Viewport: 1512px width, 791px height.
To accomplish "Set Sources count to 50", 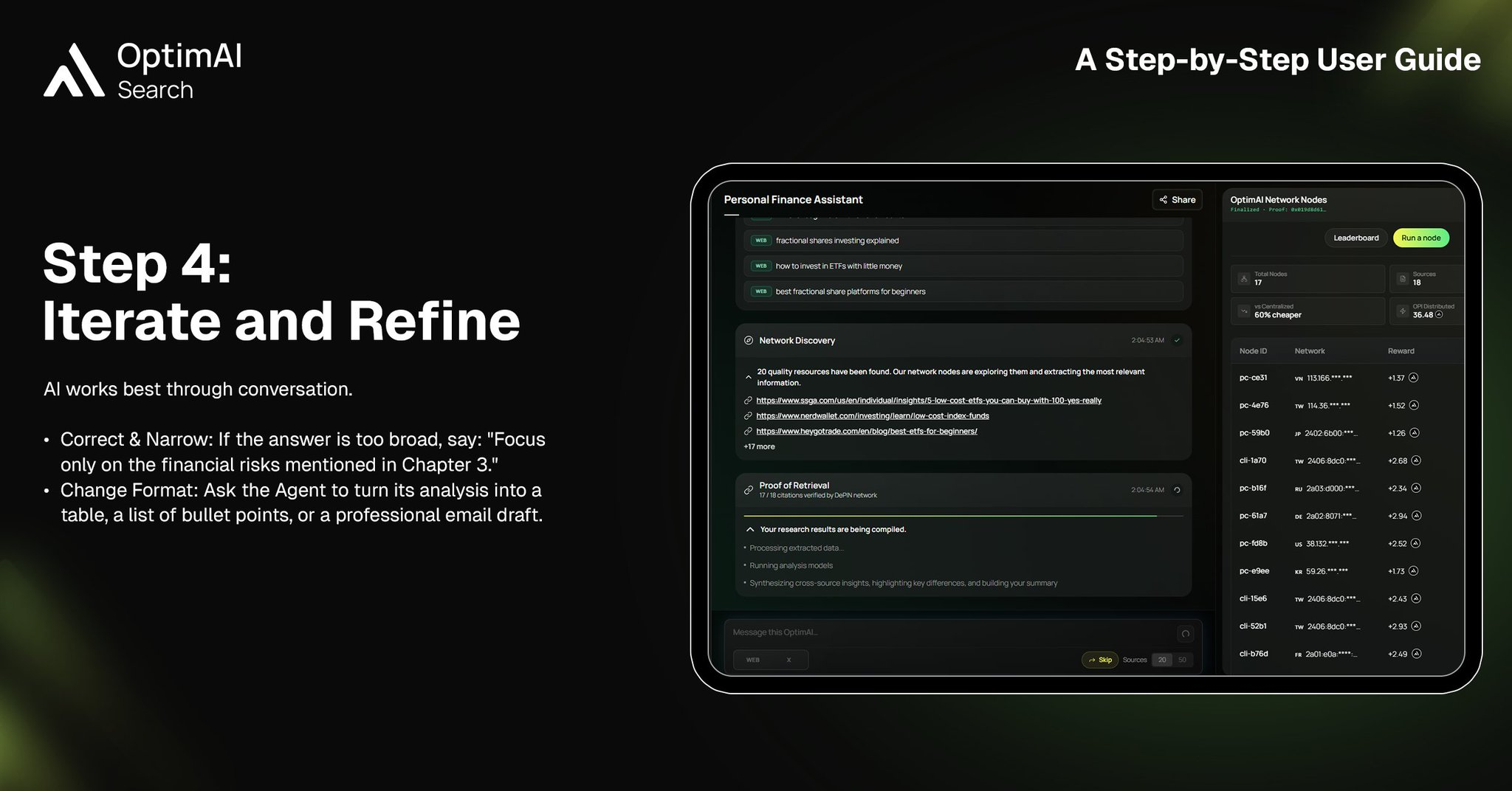I will [1182, 660].
